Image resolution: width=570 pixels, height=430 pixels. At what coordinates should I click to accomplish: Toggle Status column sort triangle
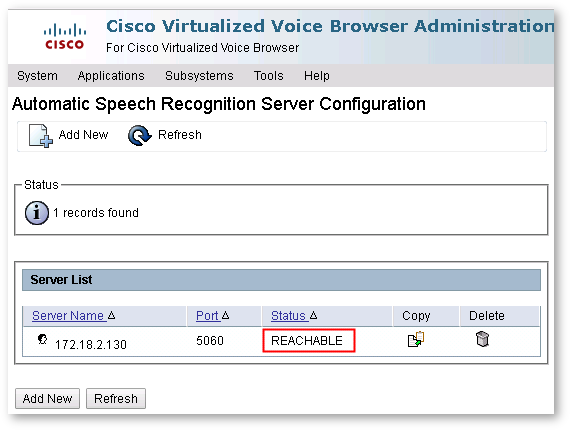tap(313, 315)
